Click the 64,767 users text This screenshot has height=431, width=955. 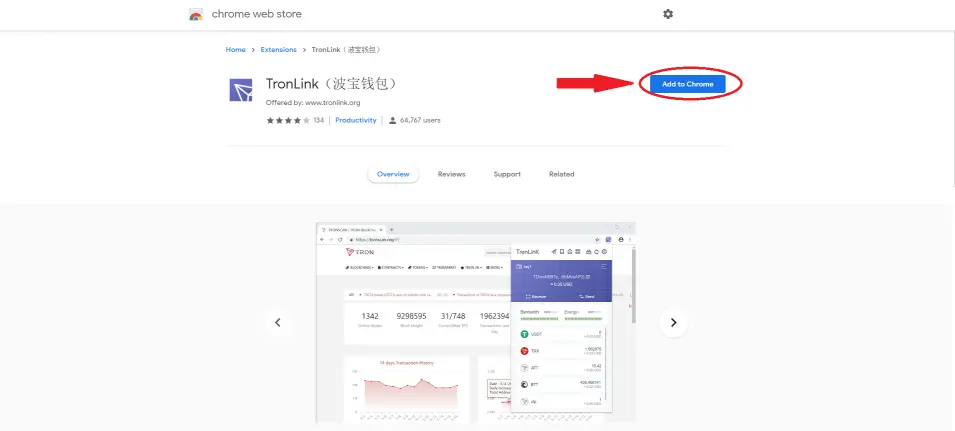click(x=420, y=121)
